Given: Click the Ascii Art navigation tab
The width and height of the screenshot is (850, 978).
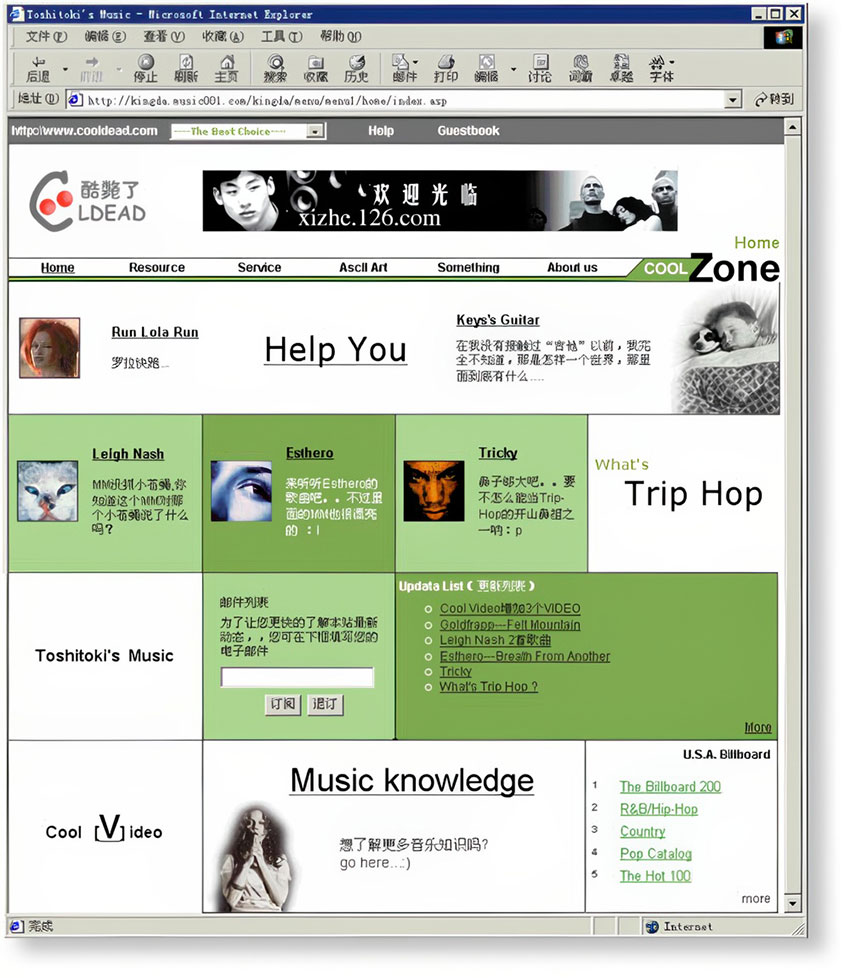Looking at the screenshot, I should coord(363,268).
